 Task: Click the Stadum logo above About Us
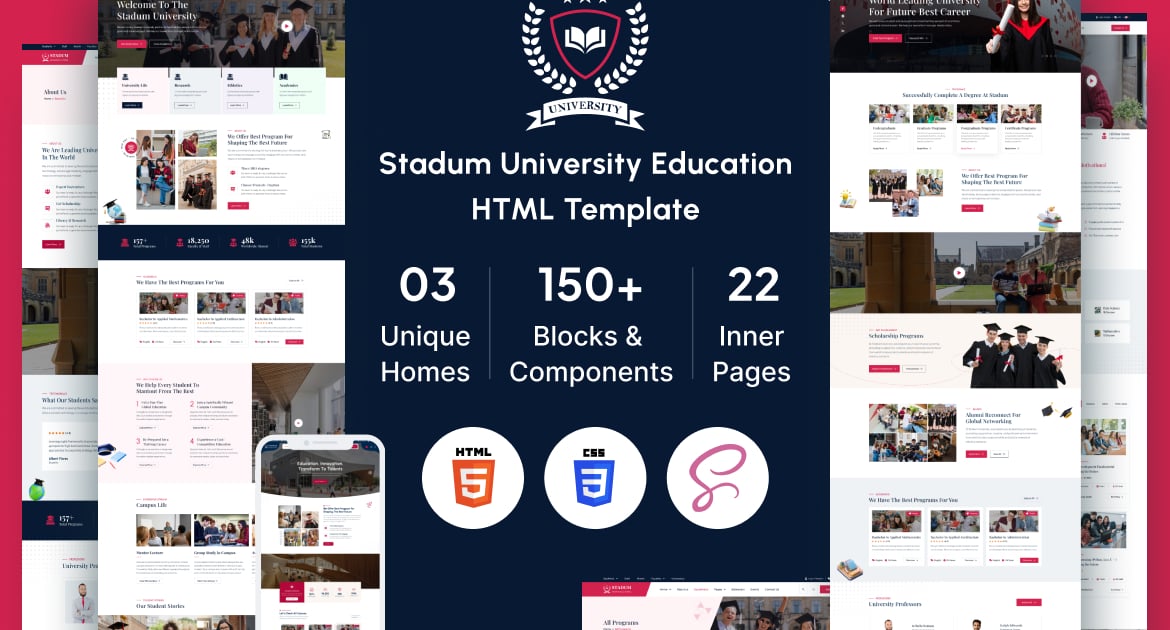pos(55,57)
